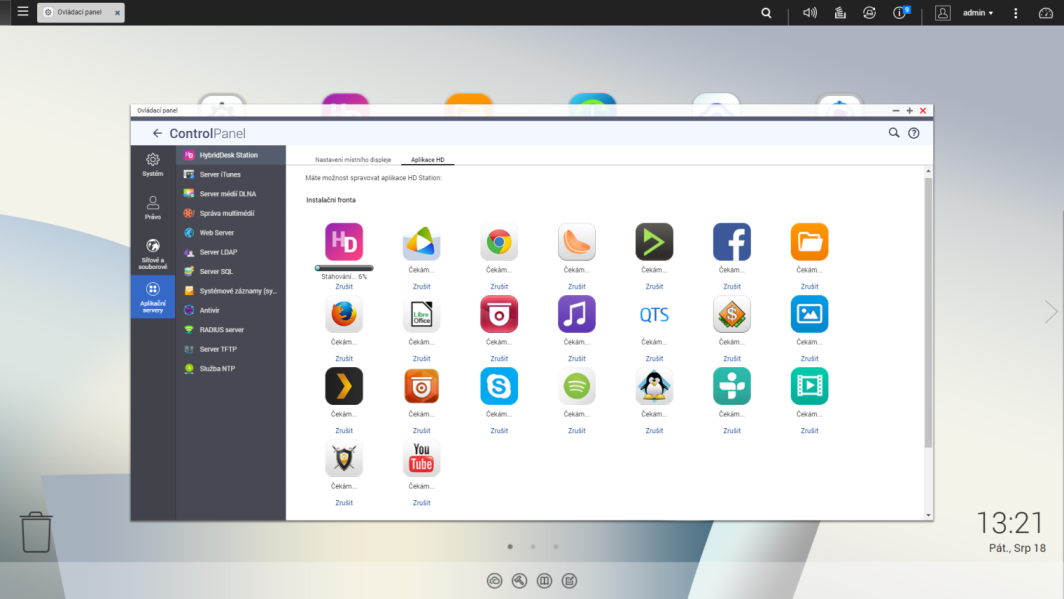The height and width of the screenshot is (599, 1064).
Task: Open Antivir entry
Action: point(231,310)
